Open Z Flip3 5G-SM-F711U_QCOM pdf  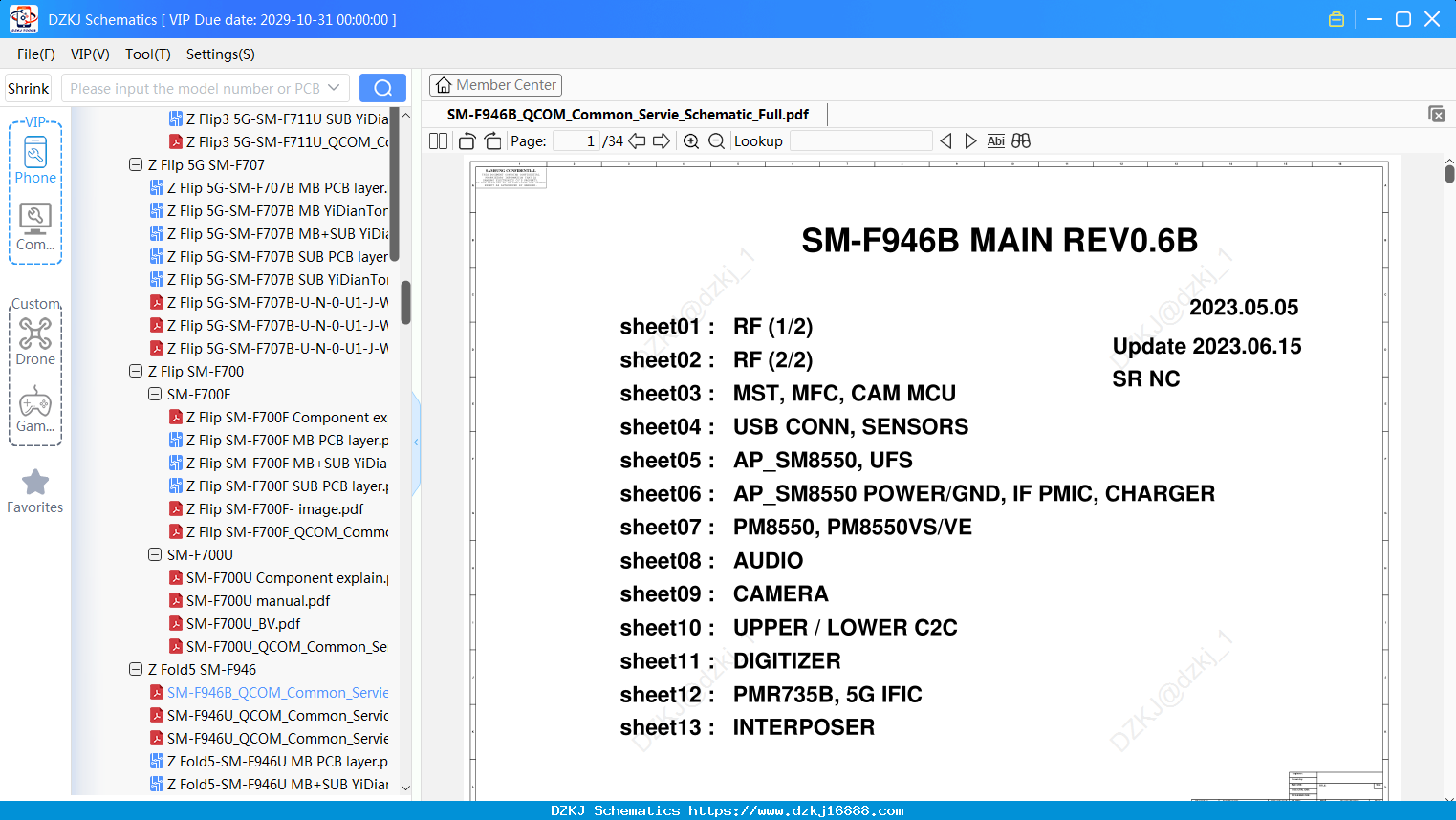[x=279, y=141]
